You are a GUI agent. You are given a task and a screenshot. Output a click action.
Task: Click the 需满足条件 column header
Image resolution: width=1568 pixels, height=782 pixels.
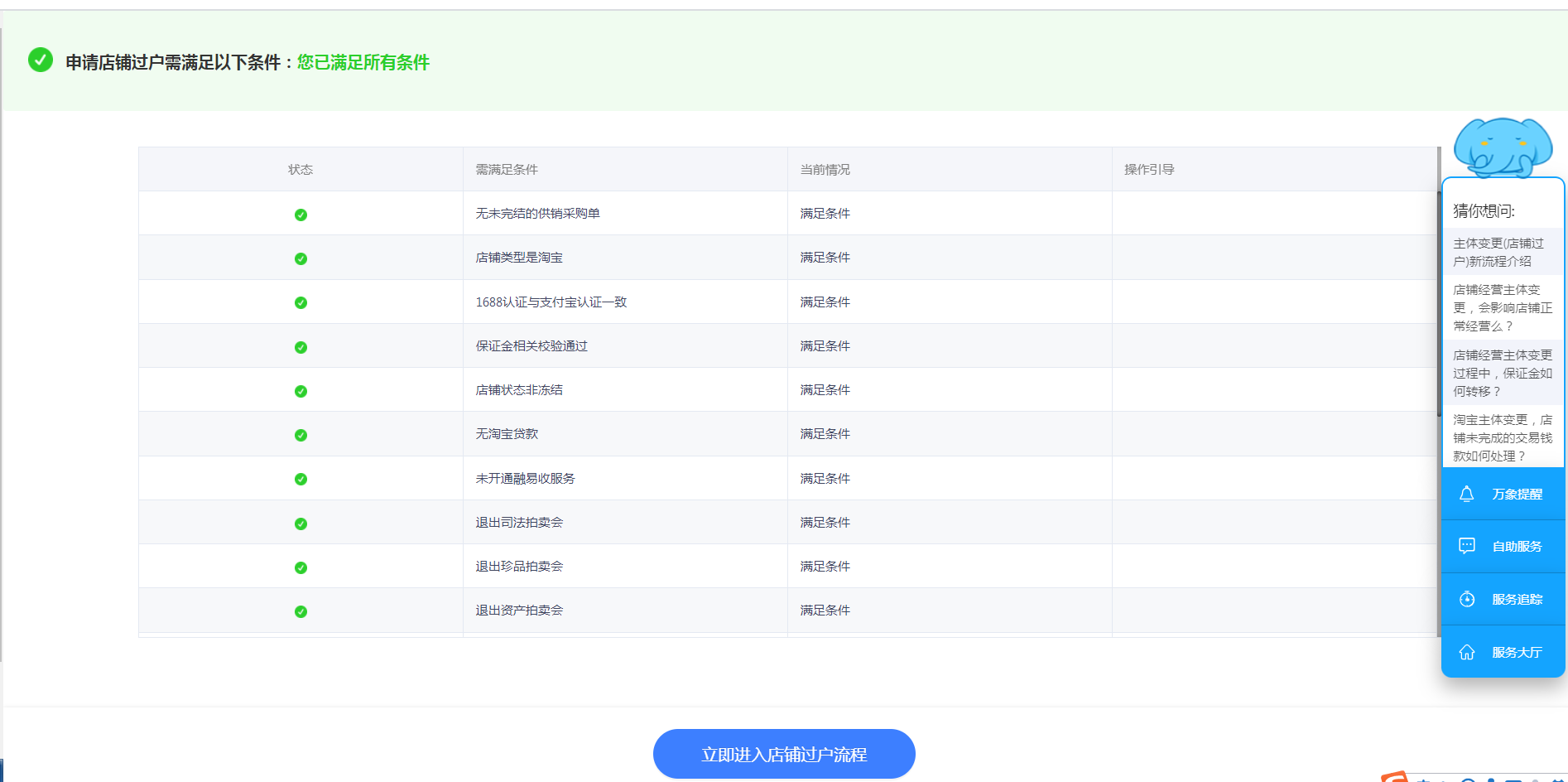pos(507,170)
